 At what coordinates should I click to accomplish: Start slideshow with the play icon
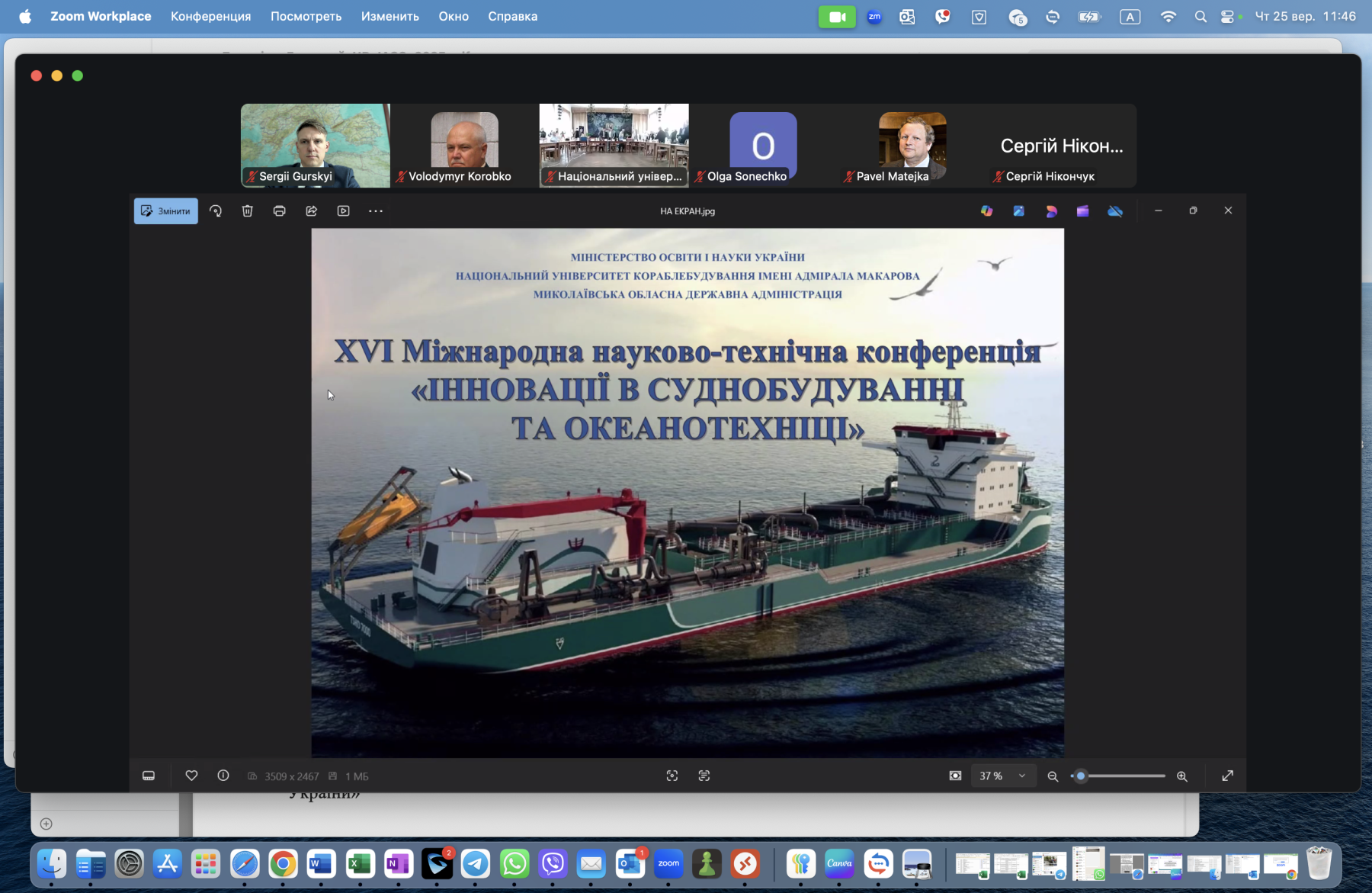click(344, 211)
